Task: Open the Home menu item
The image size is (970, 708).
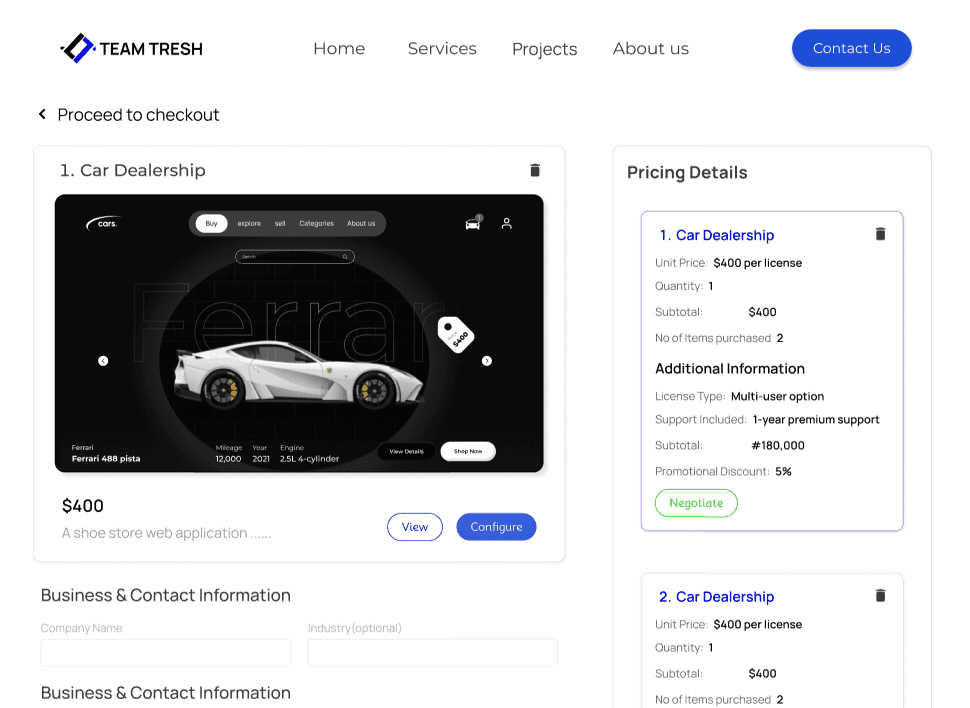Action: coord(339,48)
